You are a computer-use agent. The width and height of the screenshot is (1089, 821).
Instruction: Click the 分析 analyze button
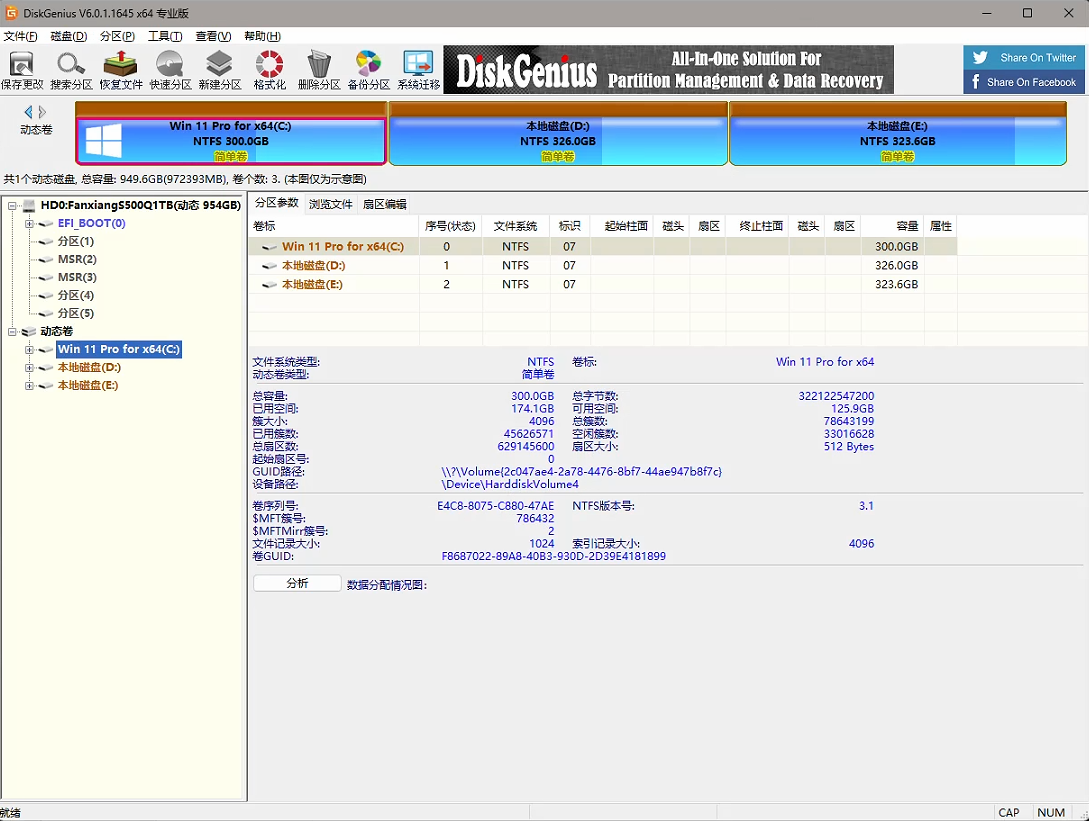297,583
